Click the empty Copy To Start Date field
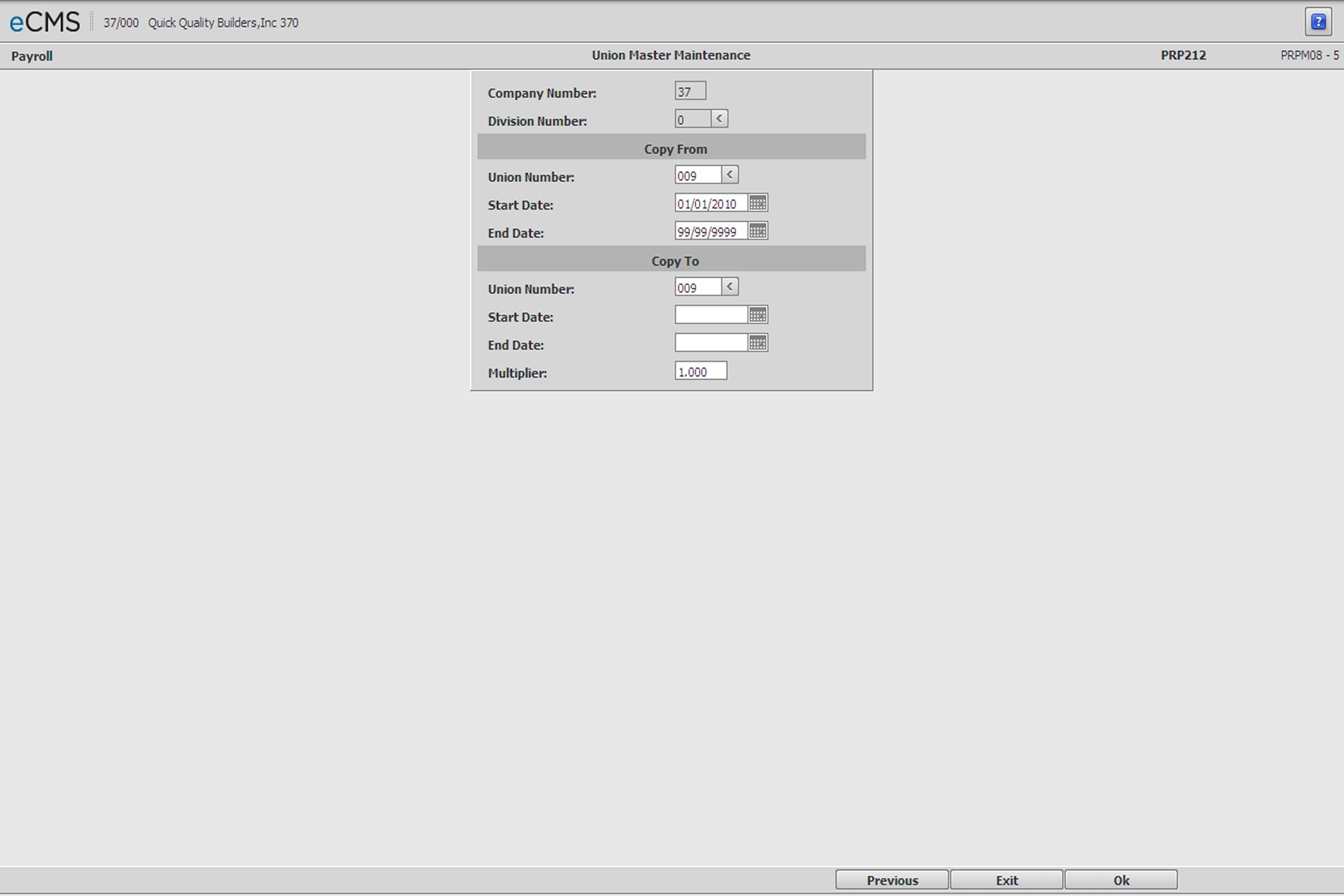Image resolution: width=1344 pixels, height=896 pixels. click(x=711, y=315)
